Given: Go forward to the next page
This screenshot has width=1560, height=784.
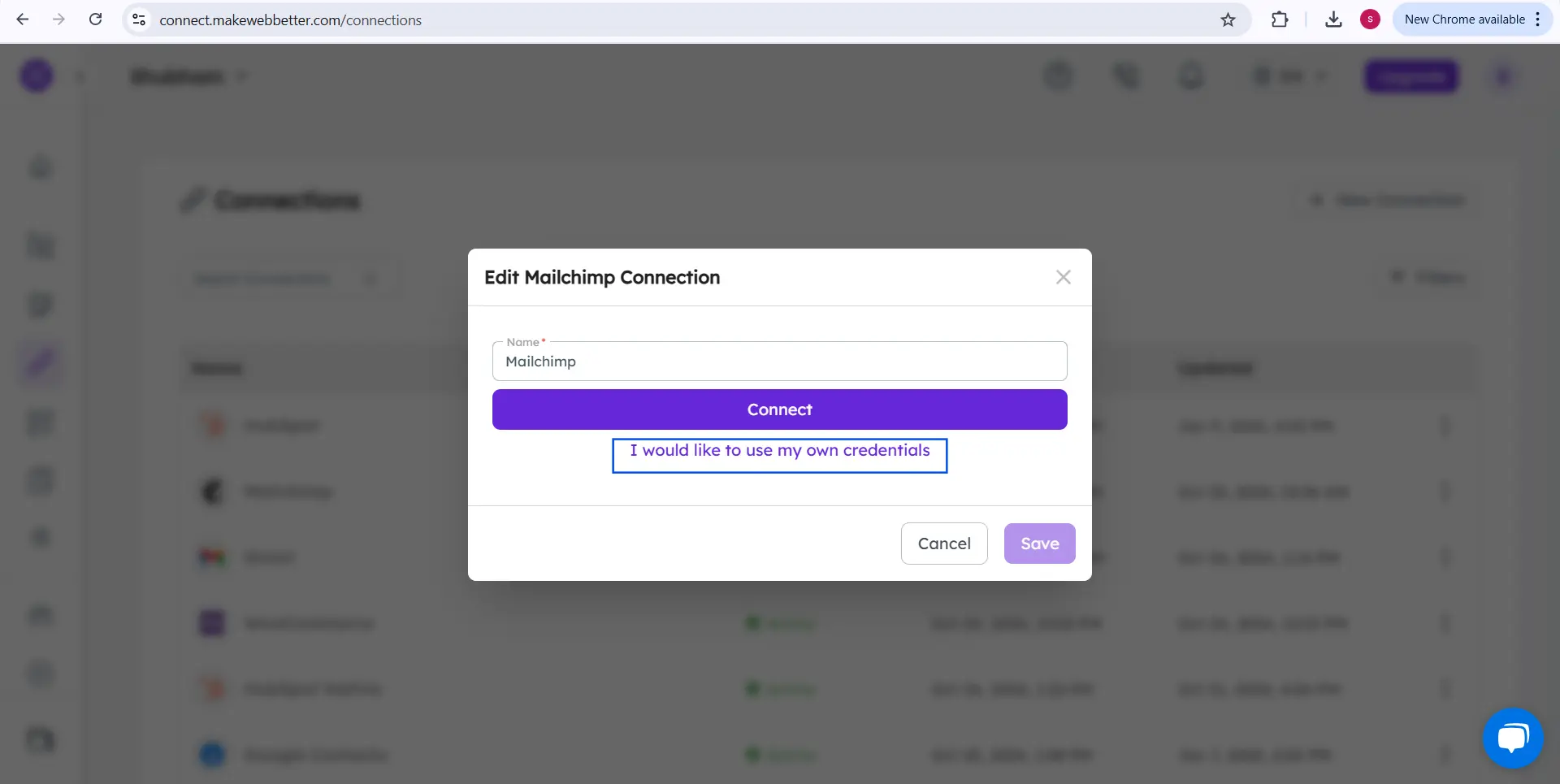Looking at the screenshot, I should coord(58,19).
